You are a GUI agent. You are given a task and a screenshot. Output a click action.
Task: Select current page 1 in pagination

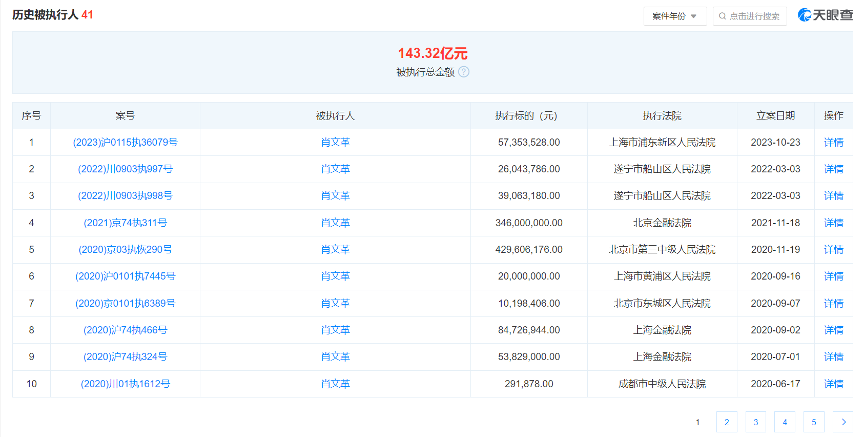click(x=698, y=422)
